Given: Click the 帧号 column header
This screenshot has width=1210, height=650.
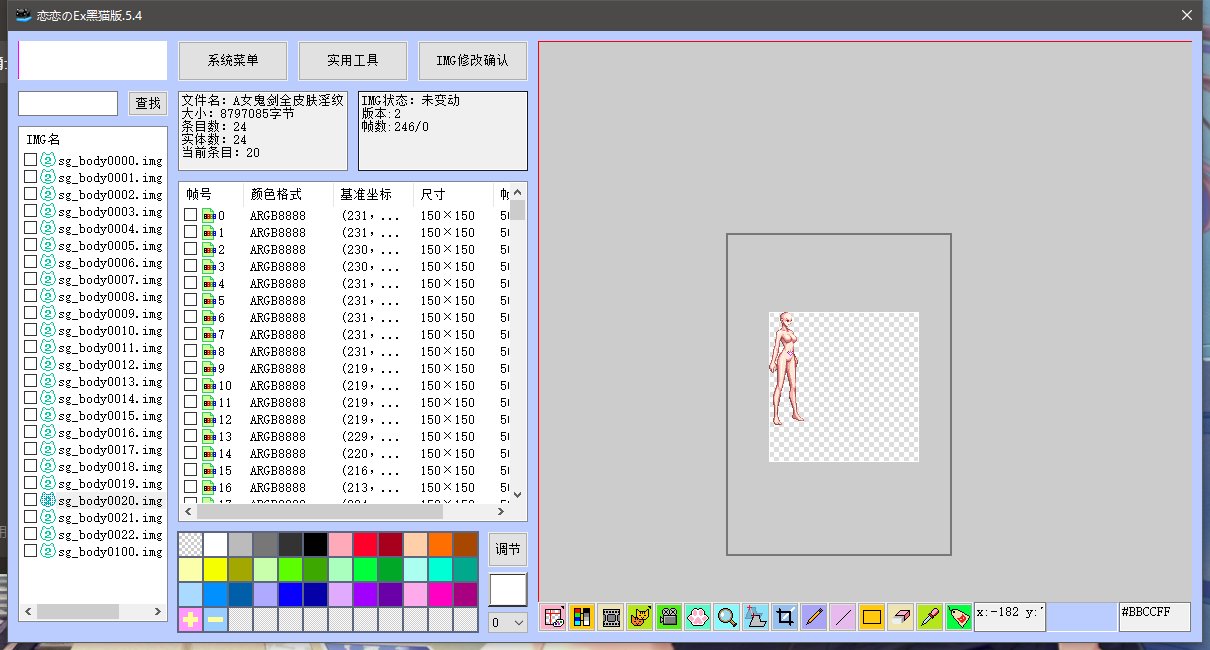Looking at the screenshot, I should 211,194.
